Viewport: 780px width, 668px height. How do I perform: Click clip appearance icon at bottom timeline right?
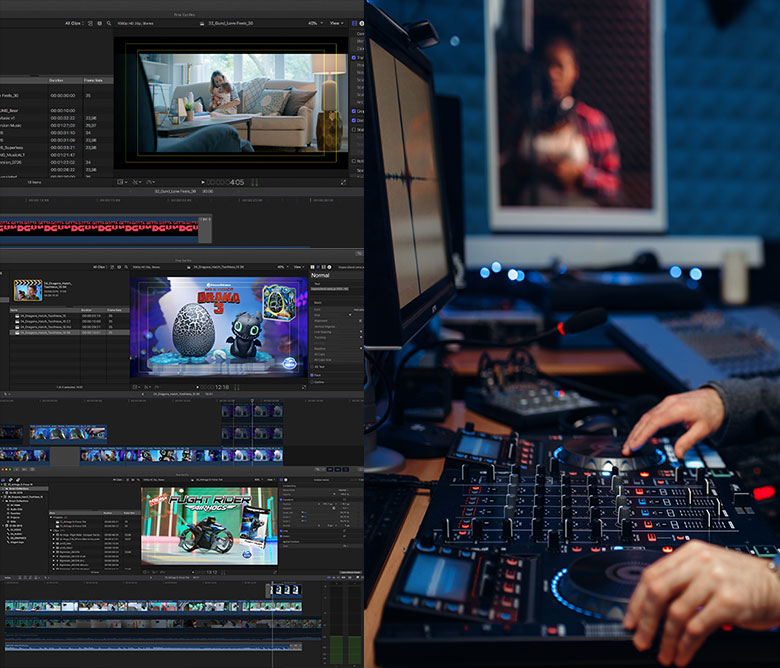pos(350,577)
